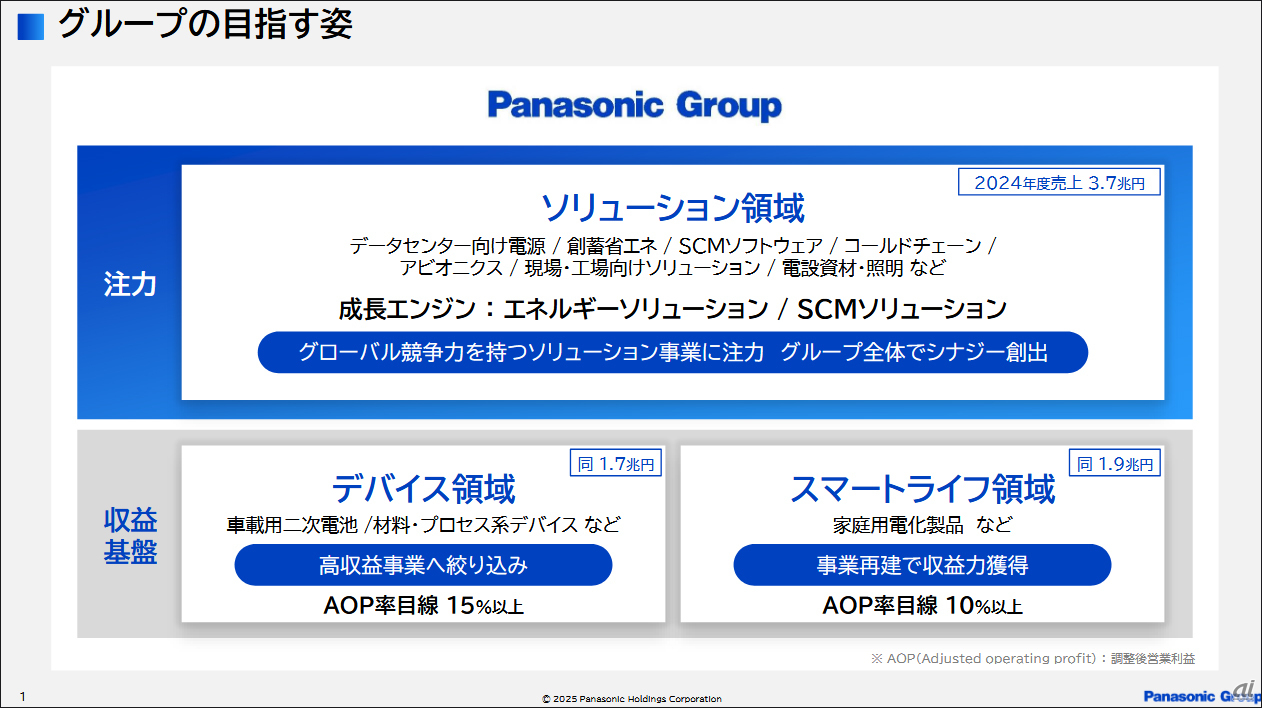Click the © 2025 Panasonic Holdings Corporation footer
Image resolution: width=1262 pixels, height=708 pixels.
(x=632, y=699)
